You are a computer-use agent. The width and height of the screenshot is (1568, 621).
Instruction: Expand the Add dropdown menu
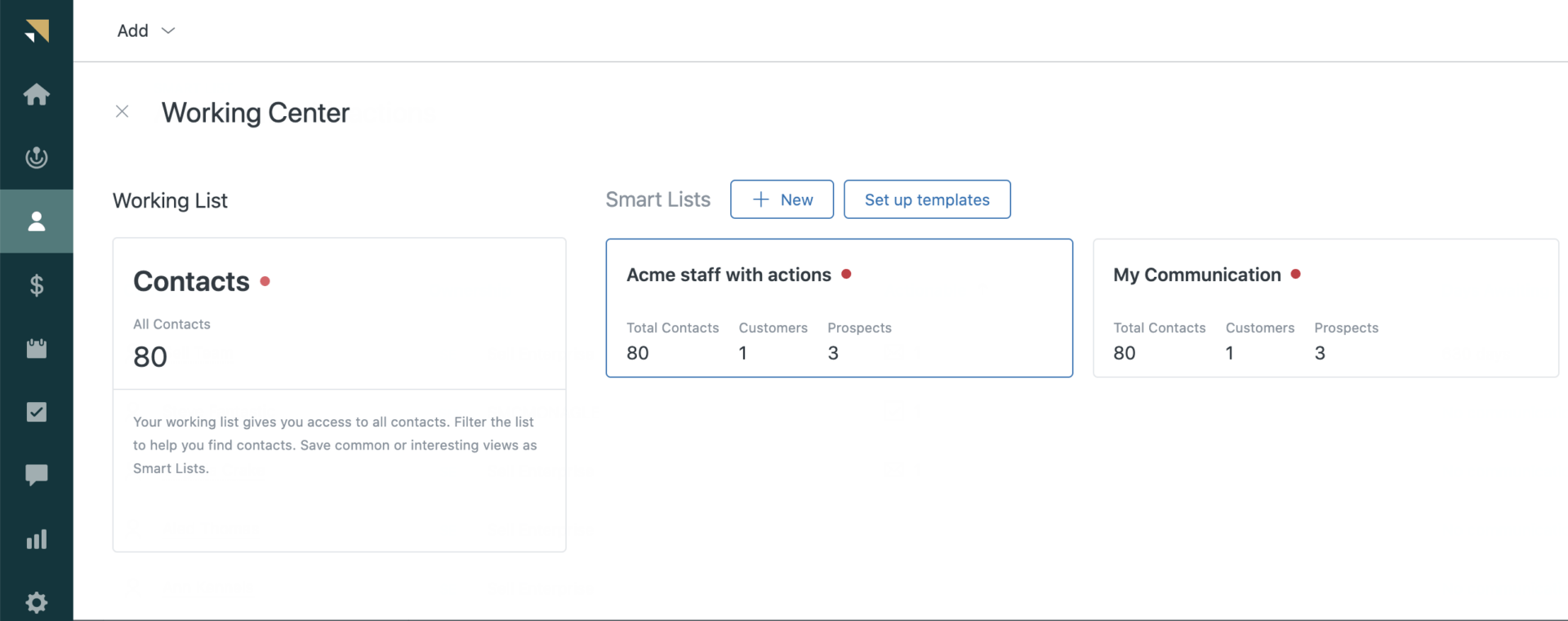(133, 31)
